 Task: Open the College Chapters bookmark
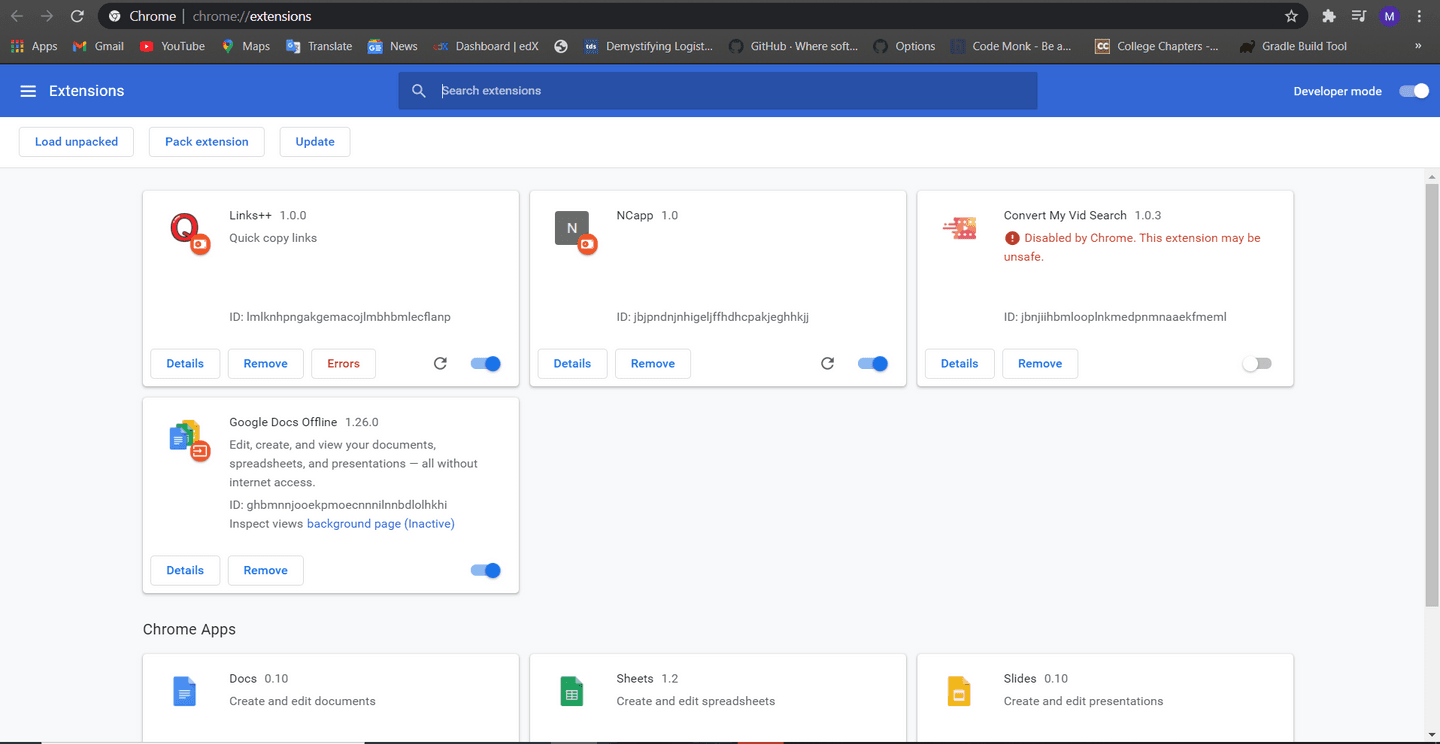pos(1156,46)
